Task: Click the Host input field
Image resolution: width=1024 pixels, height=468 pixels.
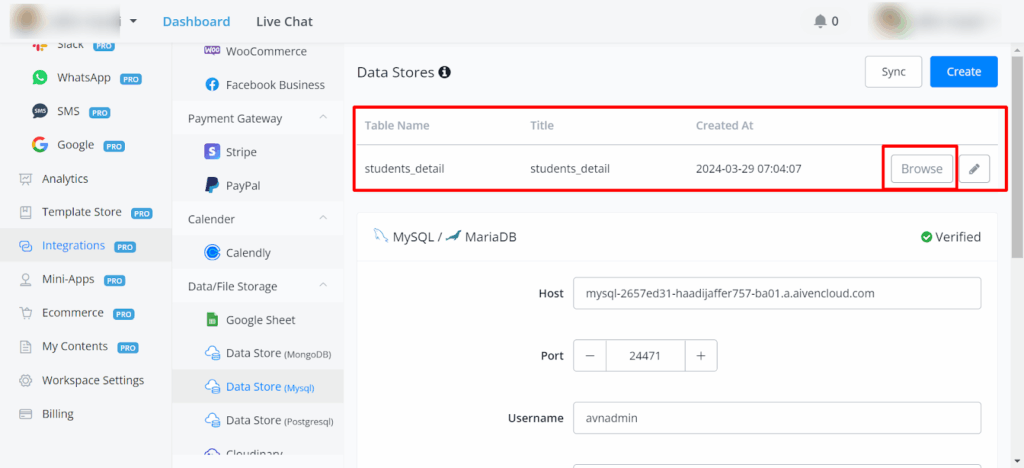Action: coord(776,294)
